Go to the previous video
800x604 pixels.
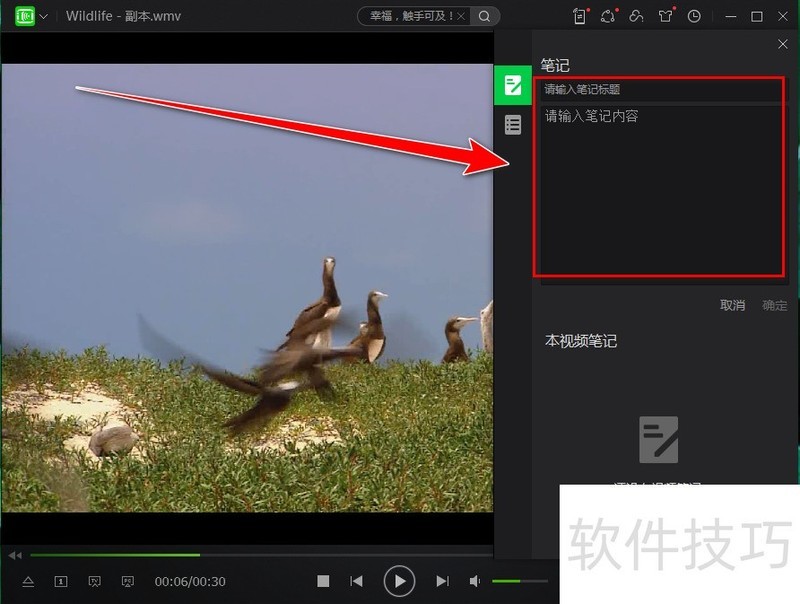click(356, 581)
